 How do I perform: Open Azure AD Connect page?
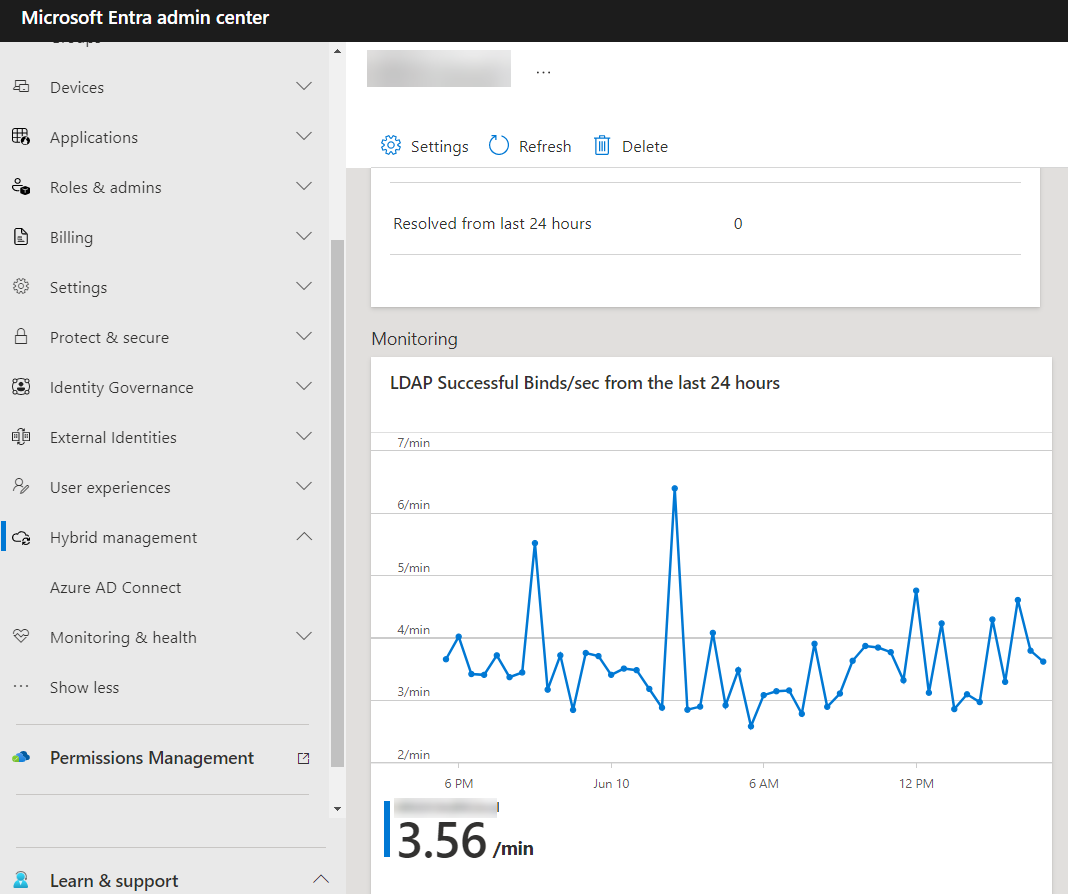pos(116,588)
